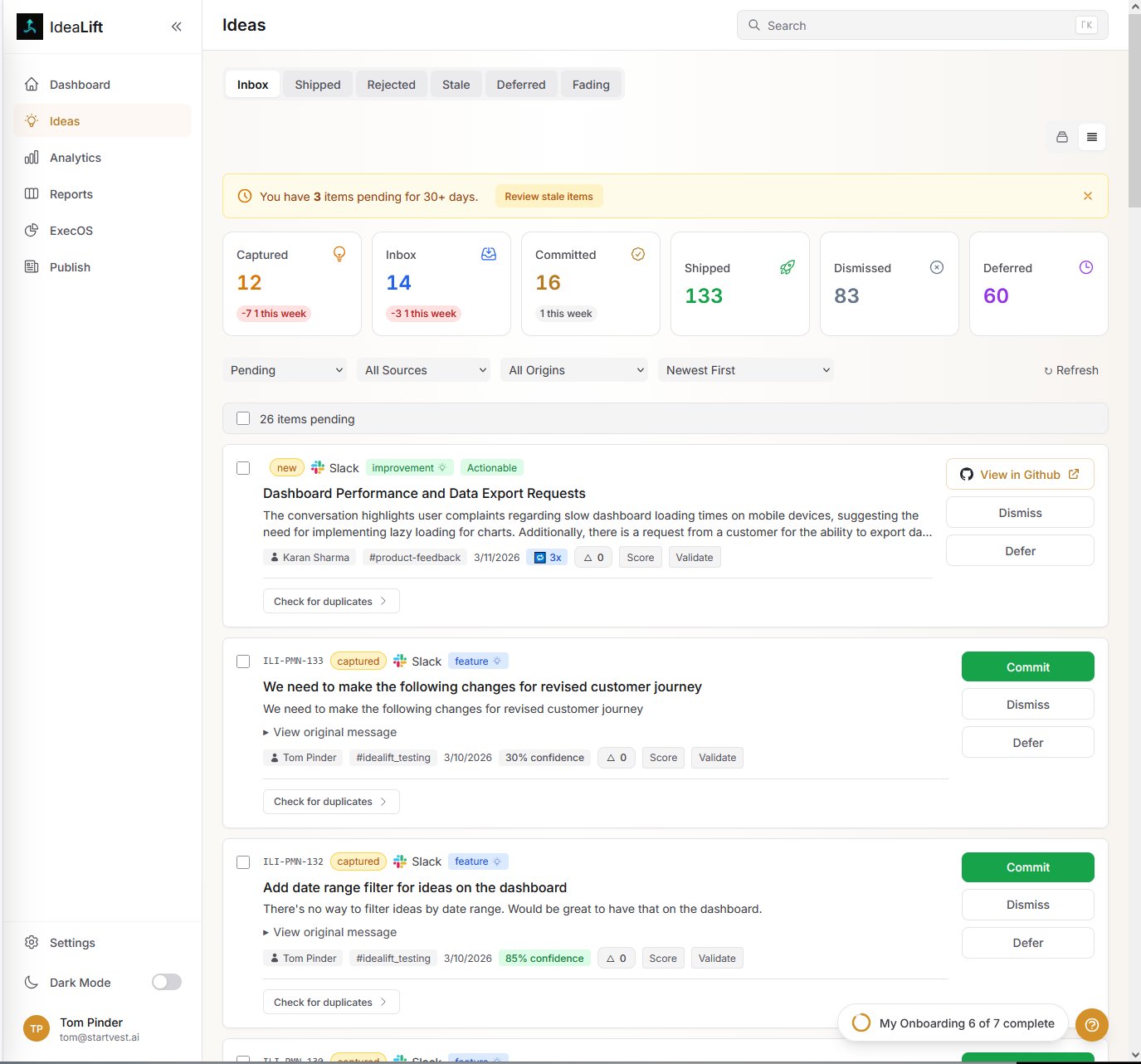This screenshot has width=1141, height=1064.
Task: Switch to the Shipped tab
Action: pyautogui.click(x=318, y=85)
